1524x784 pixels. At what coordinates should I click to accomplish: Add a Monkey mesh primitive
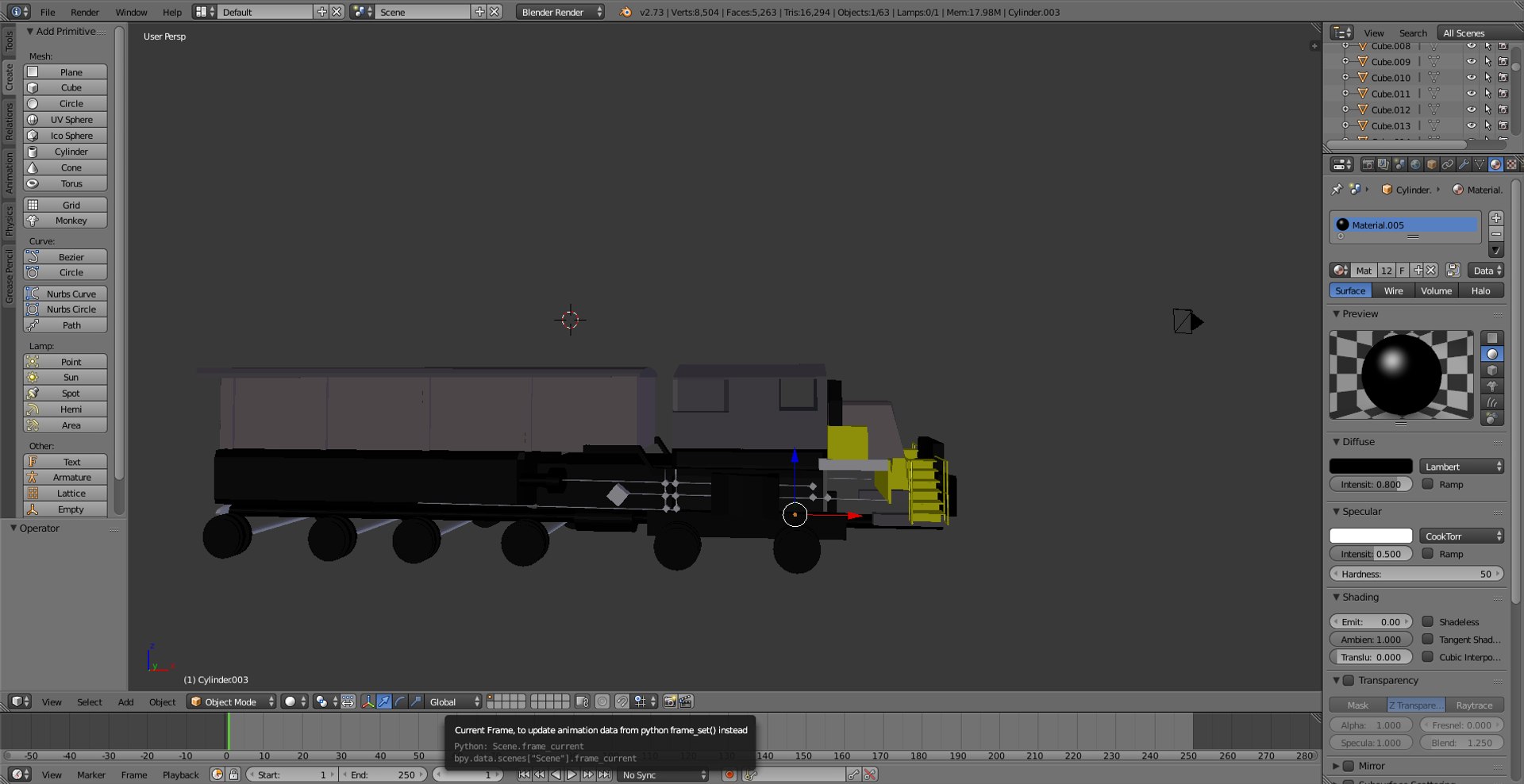pyautogui.click(x=65, y=221)
